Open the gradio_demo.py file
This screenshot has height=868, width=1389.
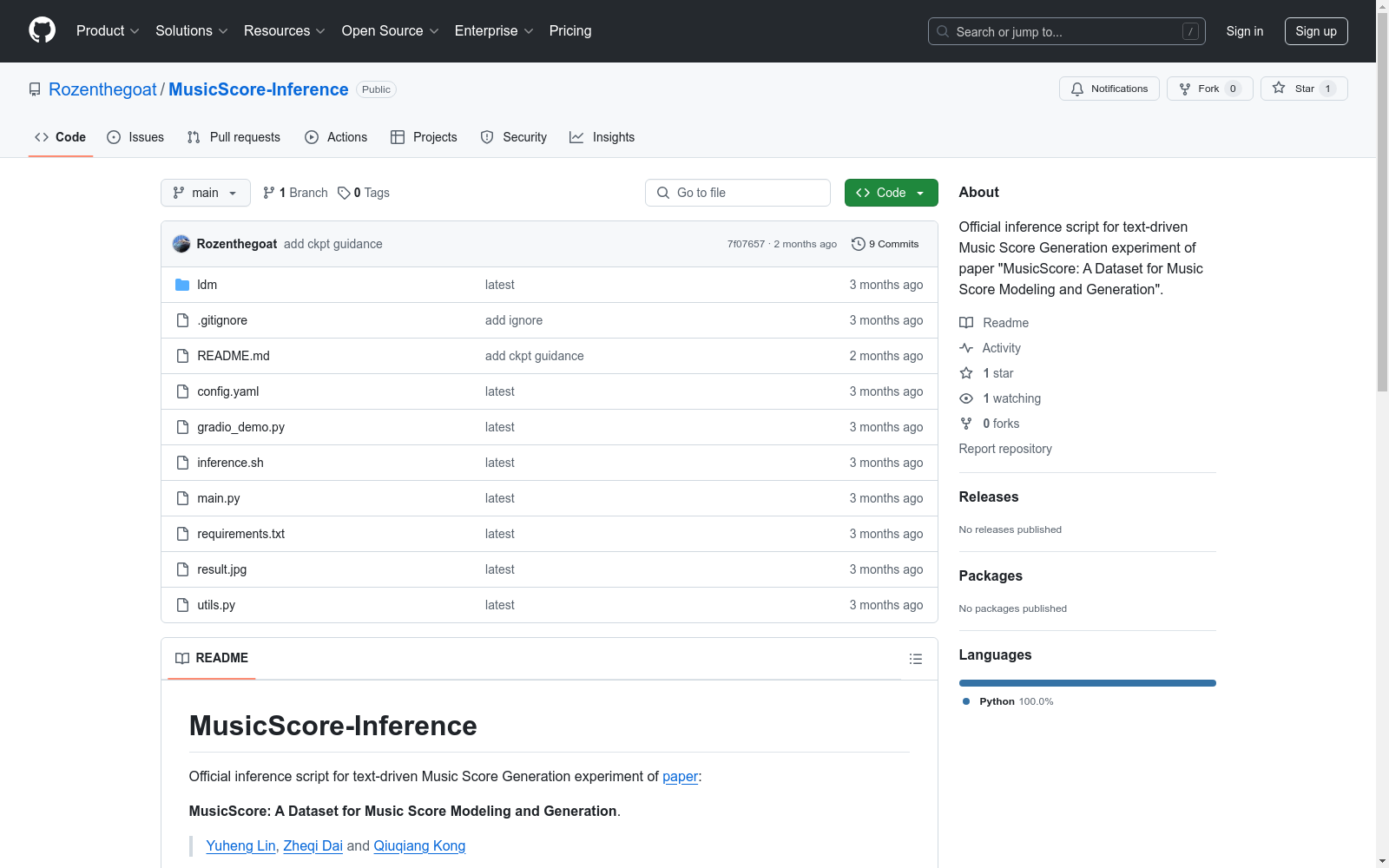(x=241, y=427)
